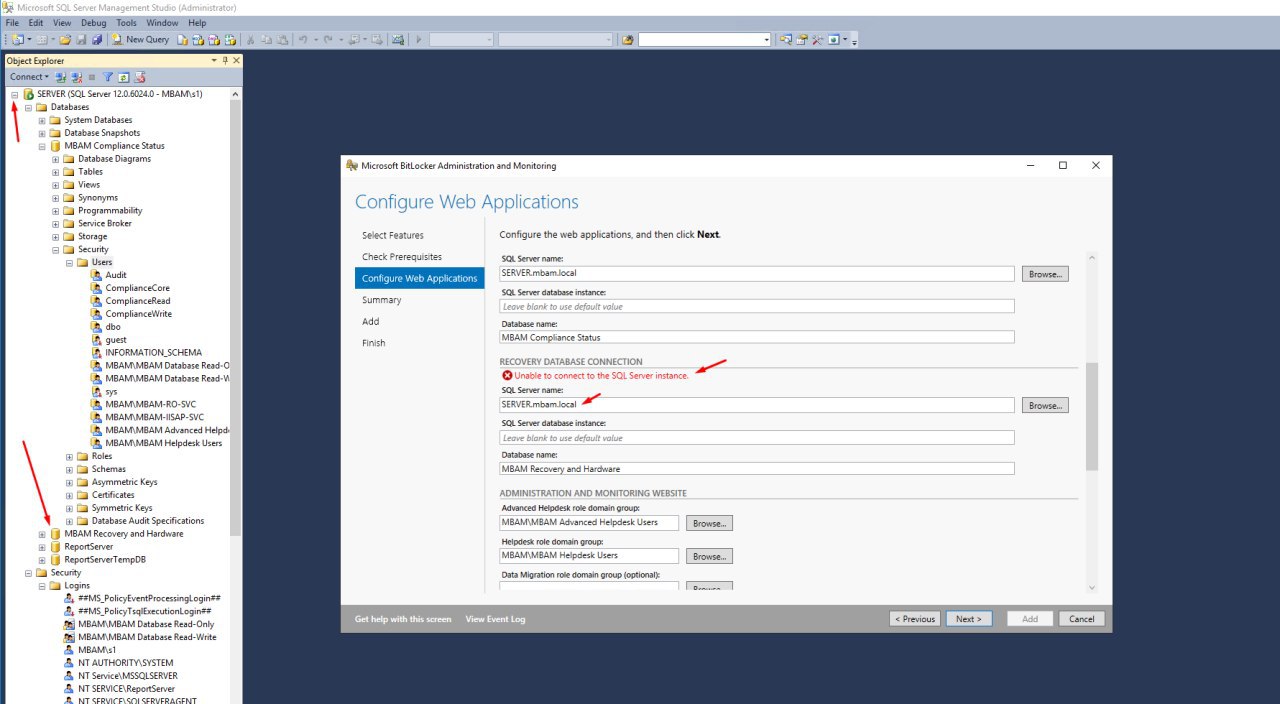Close the Object Explorer panel
1280x704 pixels.
[236, 61]
